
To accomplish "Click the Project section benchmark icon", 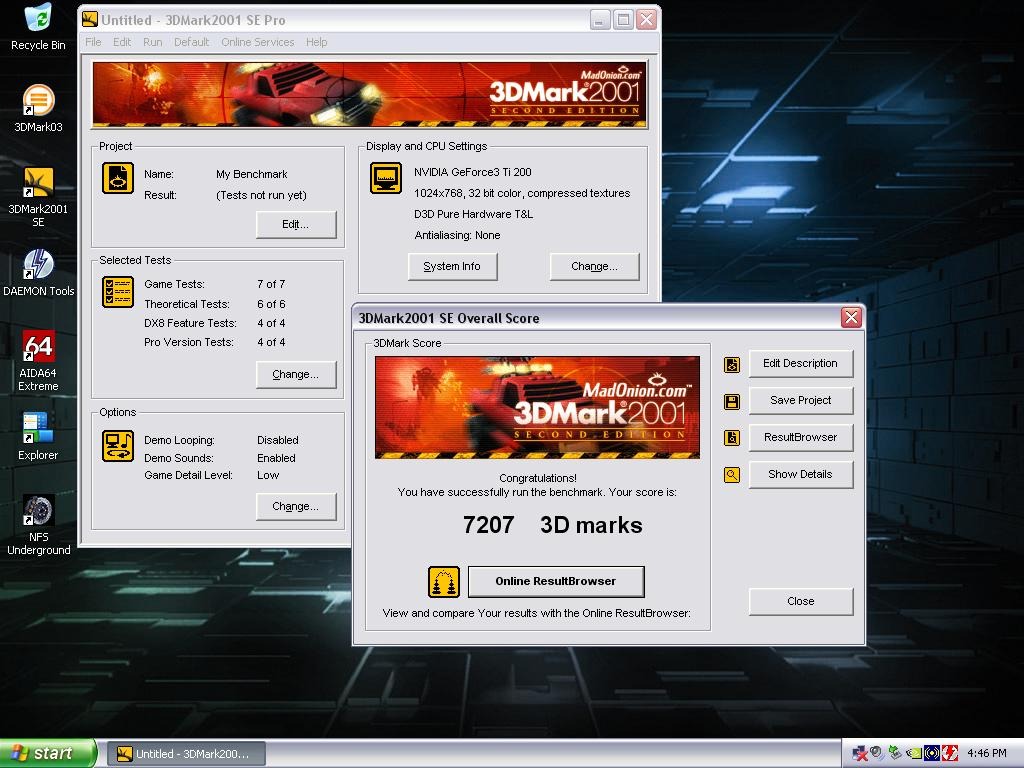I will (118, 178).
